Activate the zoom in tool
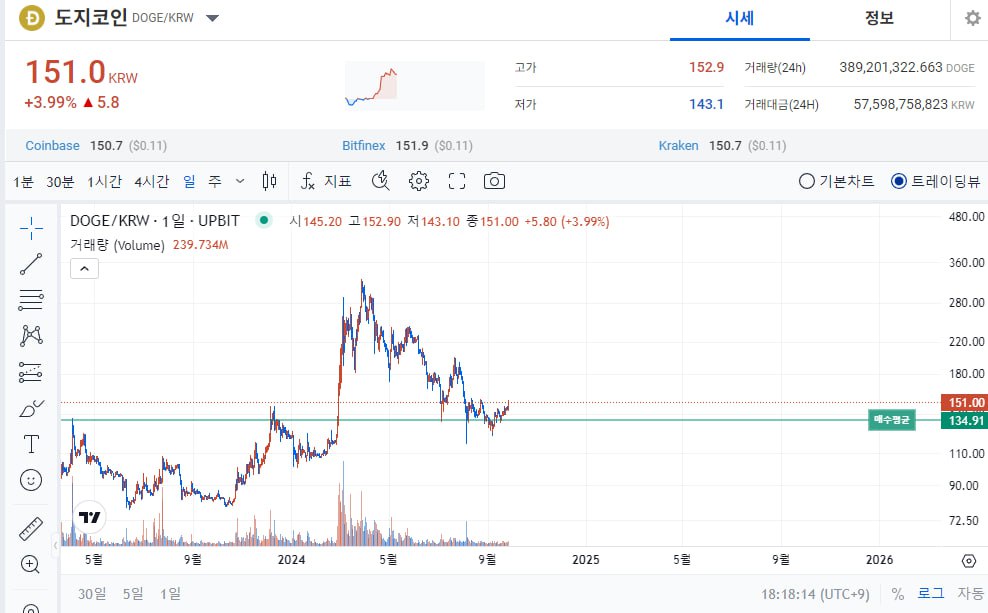 click(31, 564)
